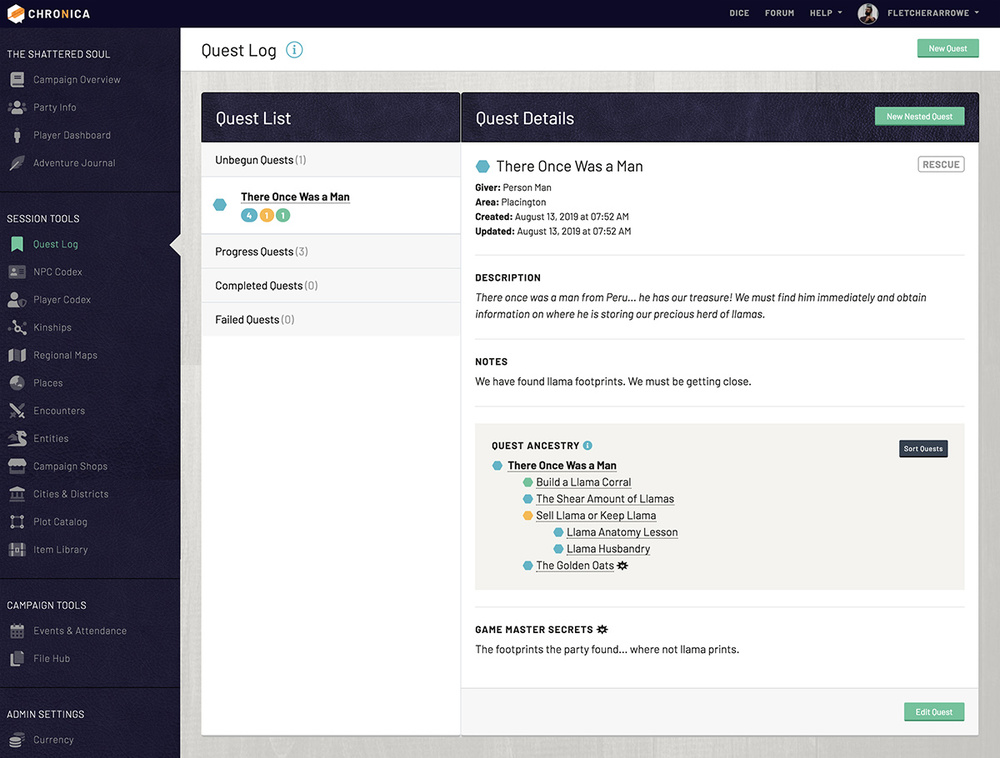The height and width of the screenshot is (758, 1000).
Task: Open the Quest Ancestry info icon
Action: click(588, 446)
